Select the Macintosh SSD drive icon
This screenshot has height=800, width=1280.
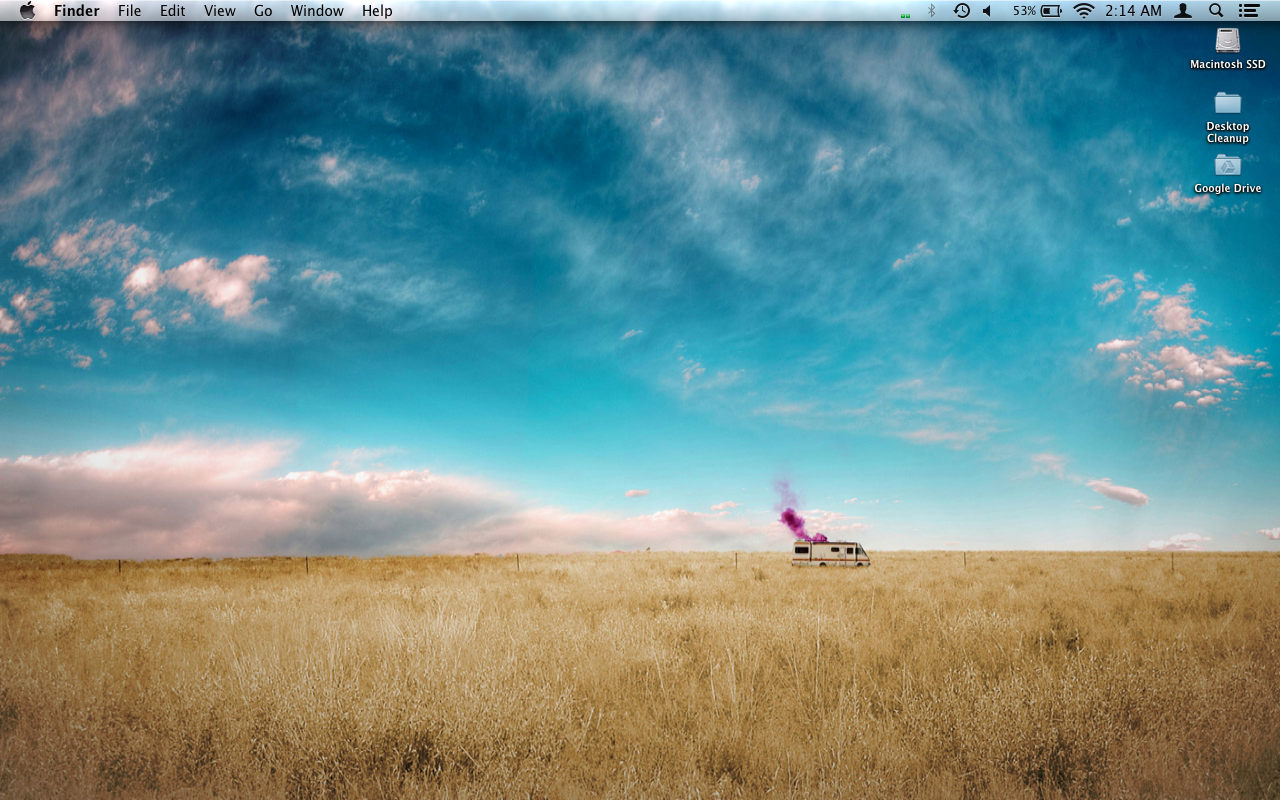[1228, 40]
